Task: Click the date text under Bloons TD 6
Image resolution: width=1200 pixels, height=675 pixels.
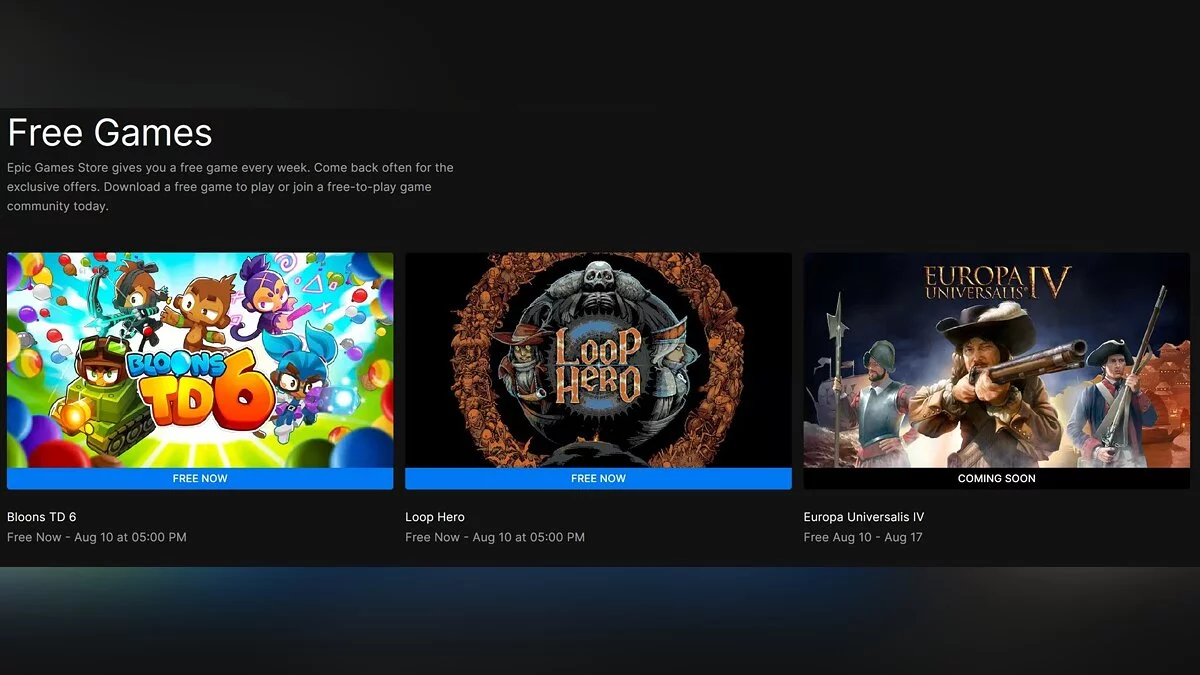Action: coord(97,537)
